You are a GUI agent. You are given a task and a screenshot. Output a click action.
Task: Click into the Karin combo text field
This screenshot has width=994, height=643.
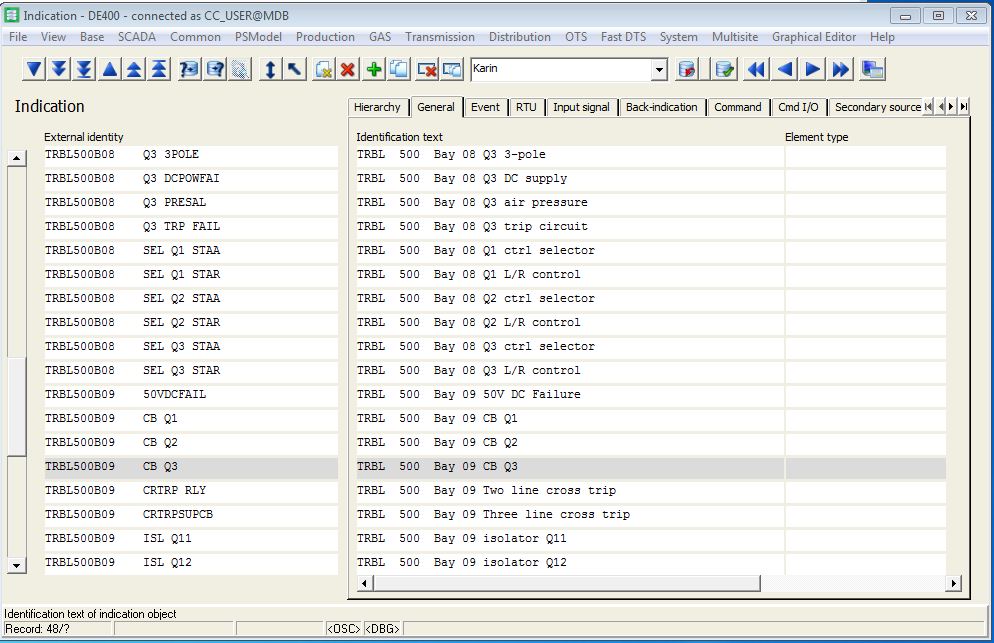(561, 69)
